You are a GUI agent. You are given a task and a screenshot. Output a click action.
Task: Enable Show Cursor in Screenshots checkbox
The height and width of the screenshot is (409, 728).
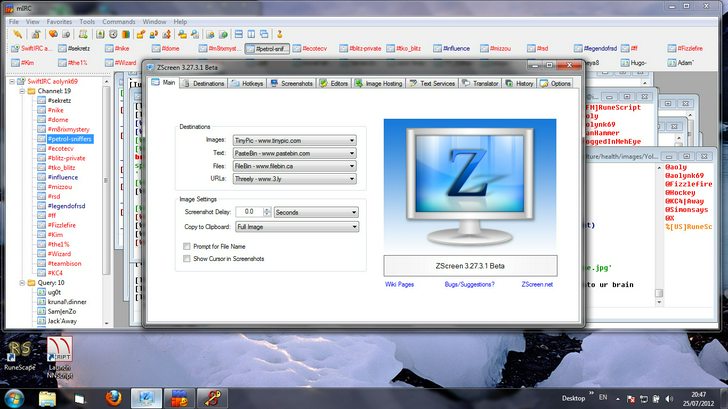tap(187, 259)
